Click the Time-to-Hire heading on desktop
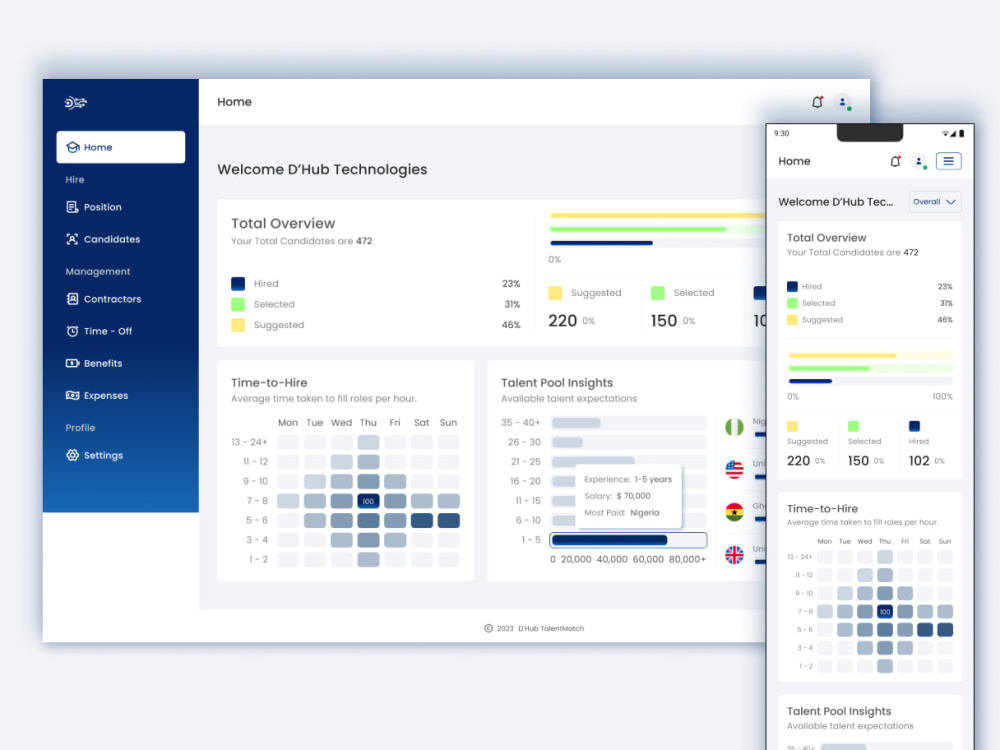 pyautogui.click(x=269, y=383)
